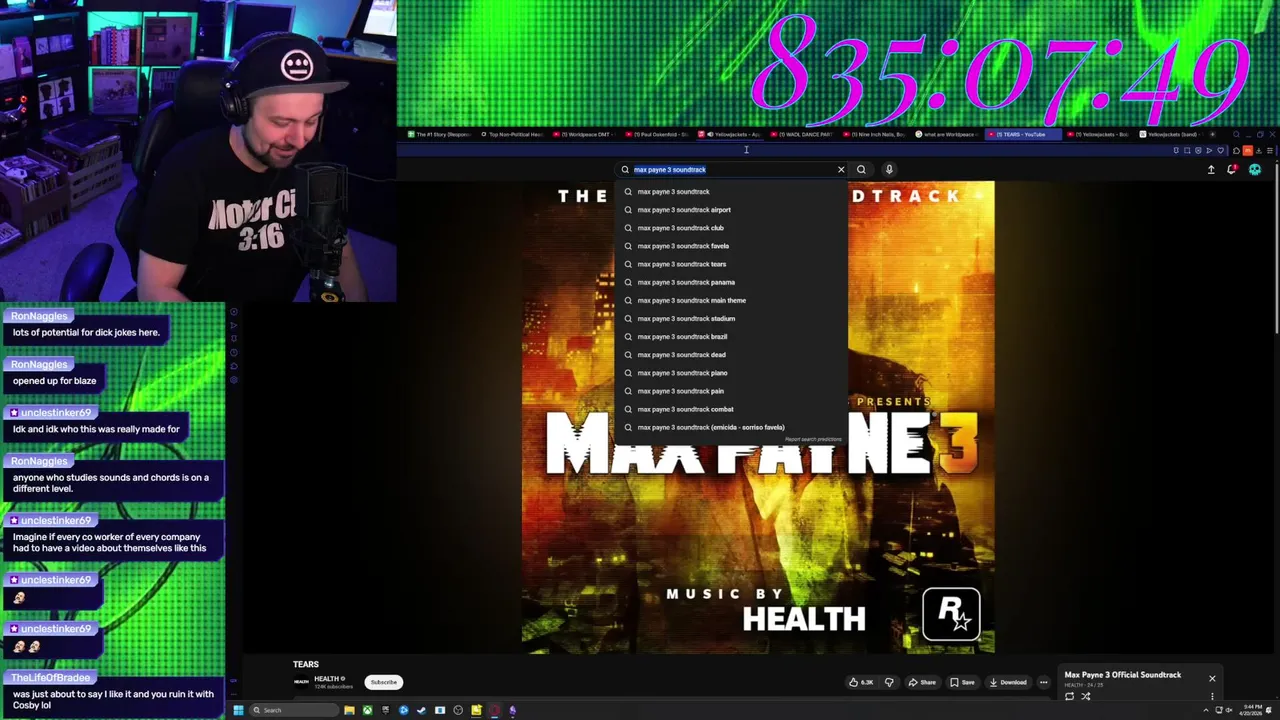Image resolution: width=1280 pixels, height=720 pixels.
Task: Switch to '(1) WADL DANCE PART' browser tab
Action: pos(801,134)
